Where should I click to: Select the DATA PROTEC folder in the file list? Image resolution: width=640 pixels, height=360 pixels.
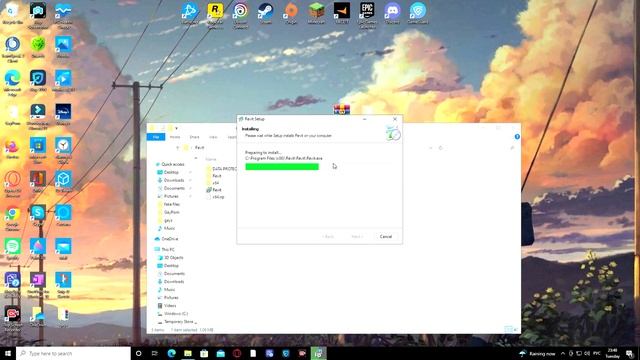point(222,169)
